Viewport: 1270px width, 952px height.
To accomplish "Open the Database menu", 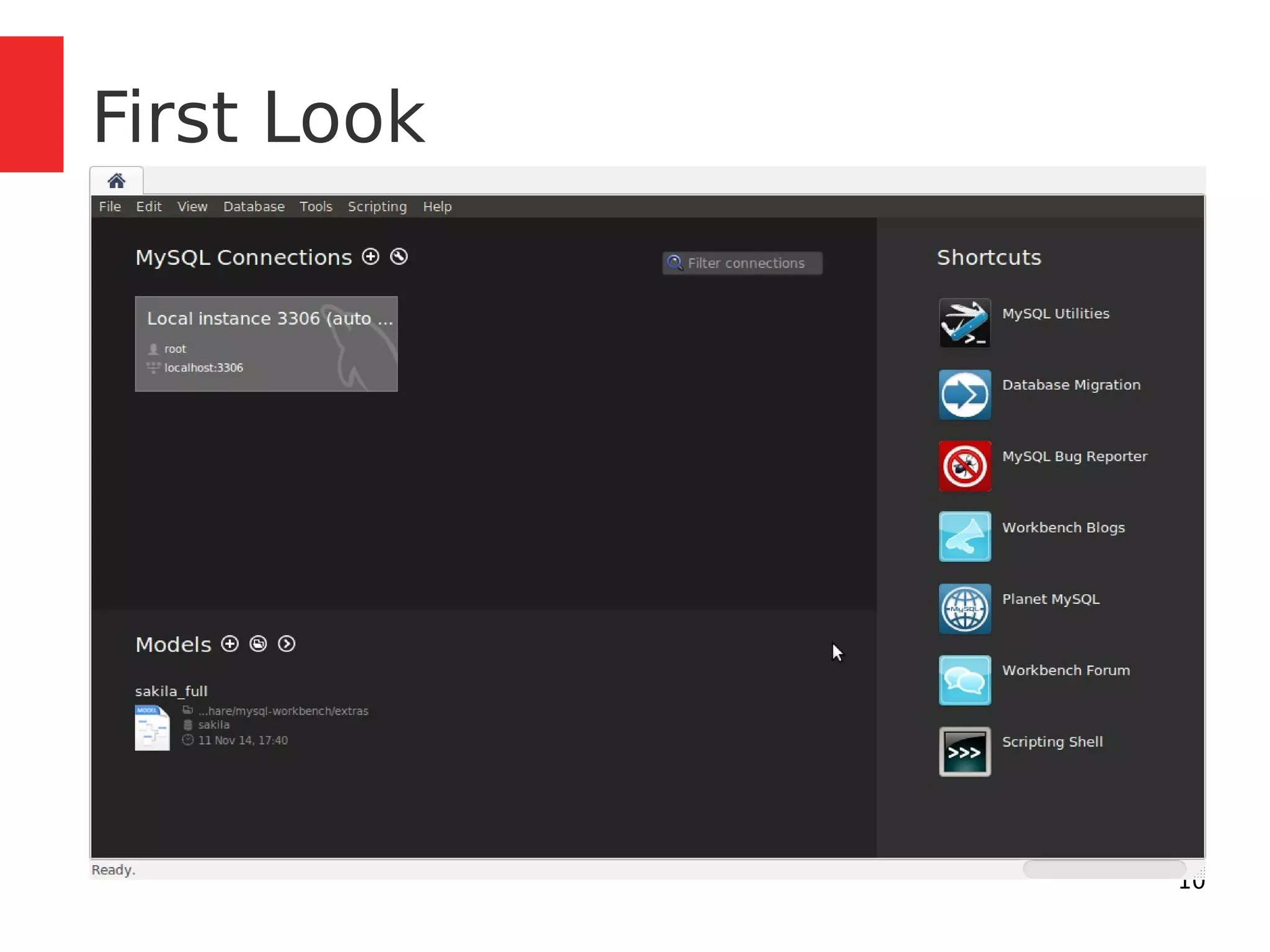I will (x=254, y=207).
